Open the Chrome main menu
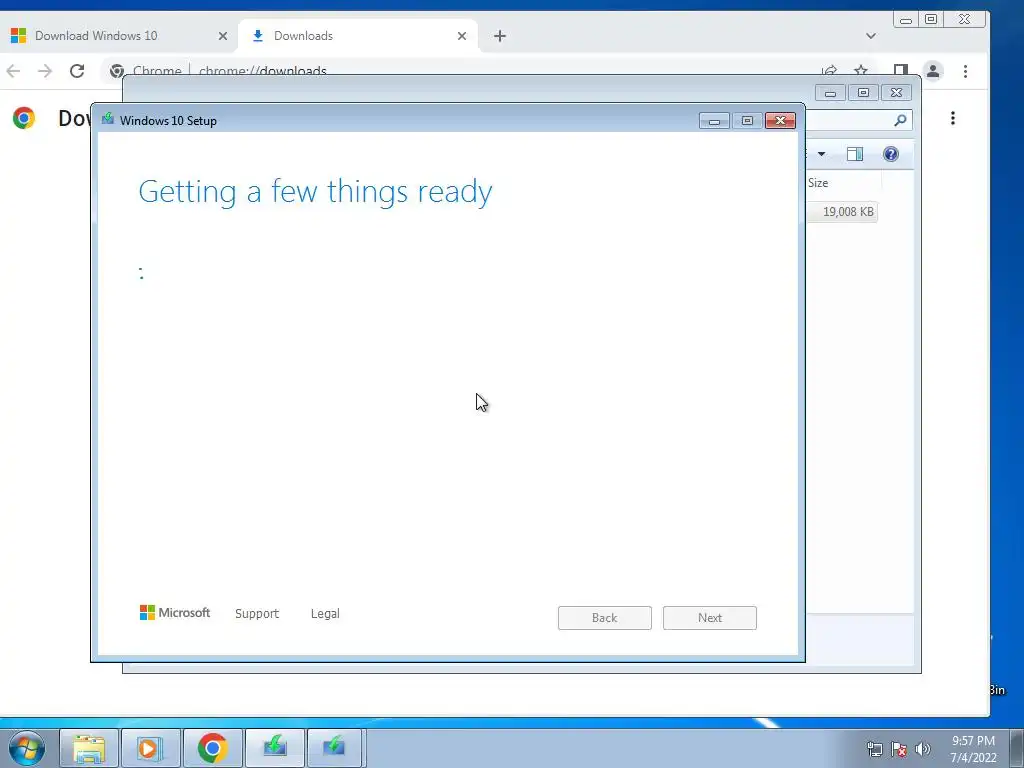1024x768 pixels. [x=965, y=71]
